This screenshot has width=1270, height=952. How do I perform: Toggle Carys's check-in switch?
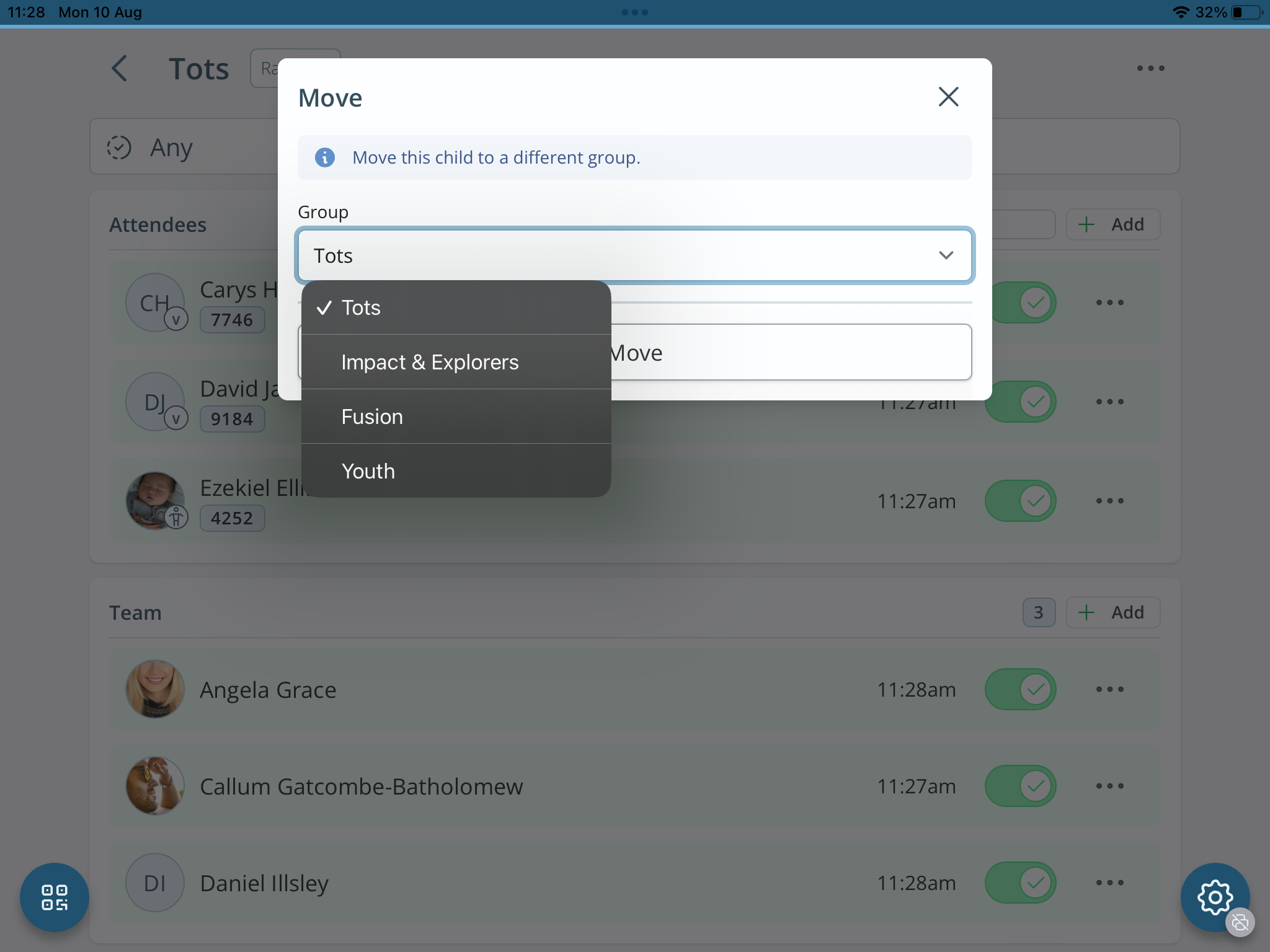(x=1021, y=302)
